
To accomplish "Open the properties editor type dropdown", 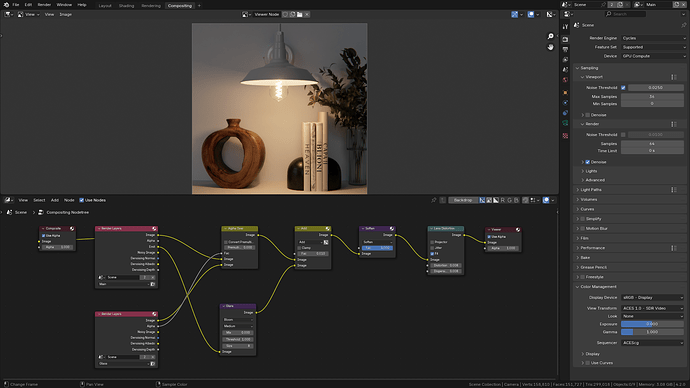I will click(568, 14).
